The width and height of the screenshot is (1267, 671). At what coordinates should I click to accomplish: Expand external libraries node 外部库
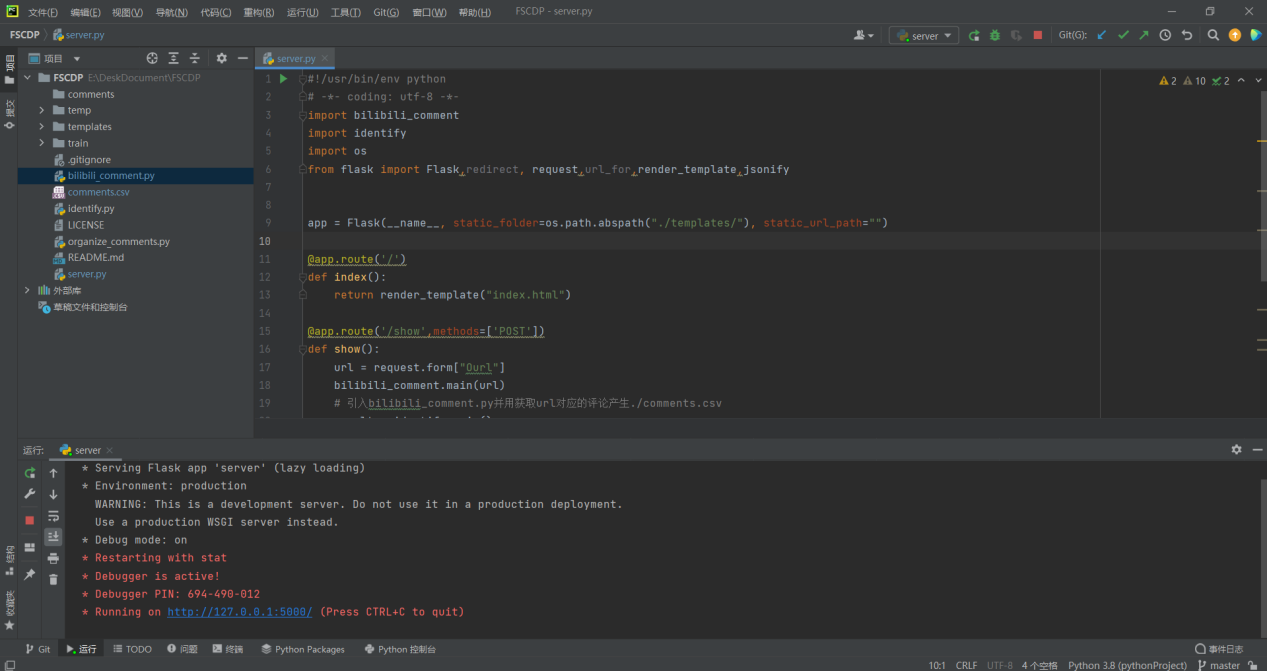(x=28, y=290)
